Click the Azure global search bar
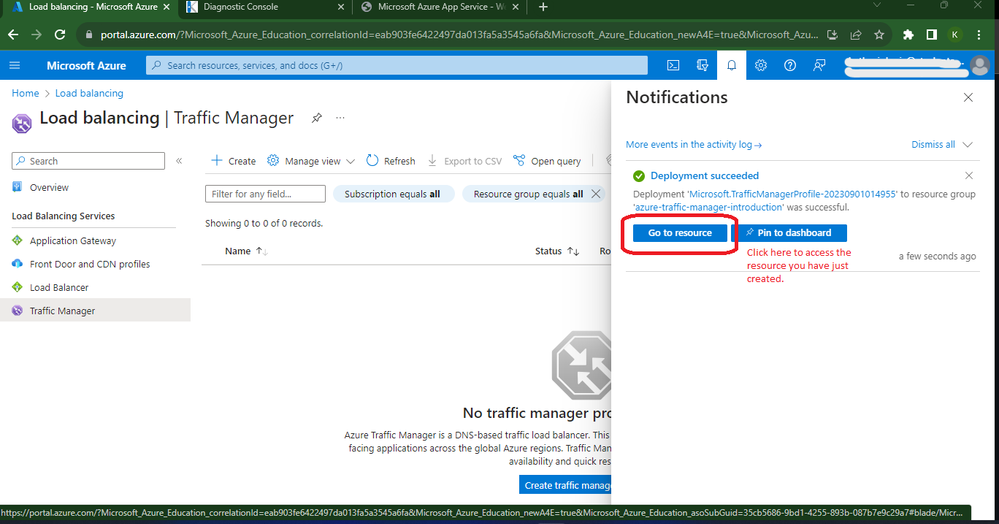999x524 pixels. point(397,65)
